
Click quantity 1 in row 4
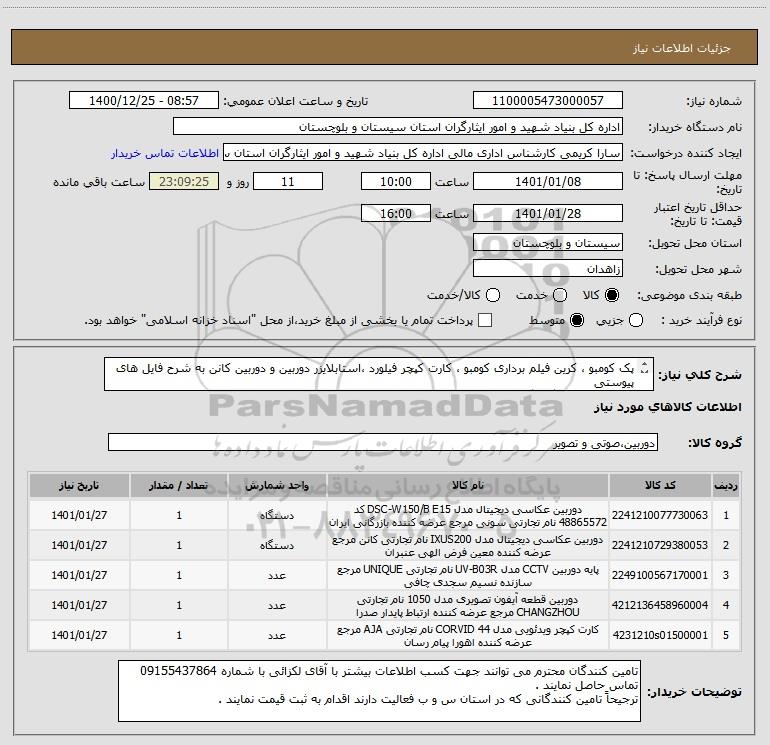point(179,605)
